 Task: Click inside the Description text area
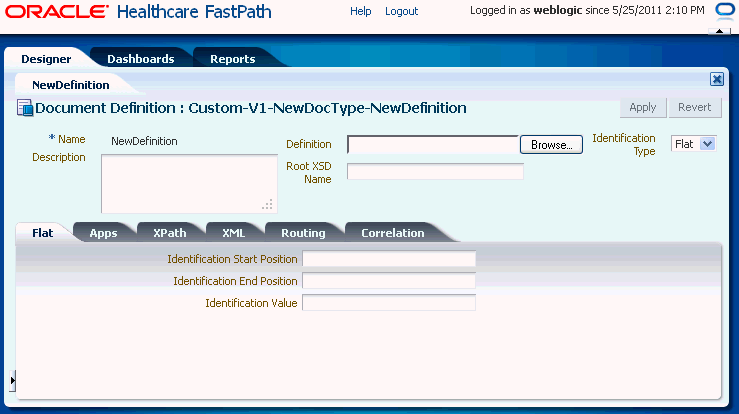pyautogui.click(x=189, y=184)
